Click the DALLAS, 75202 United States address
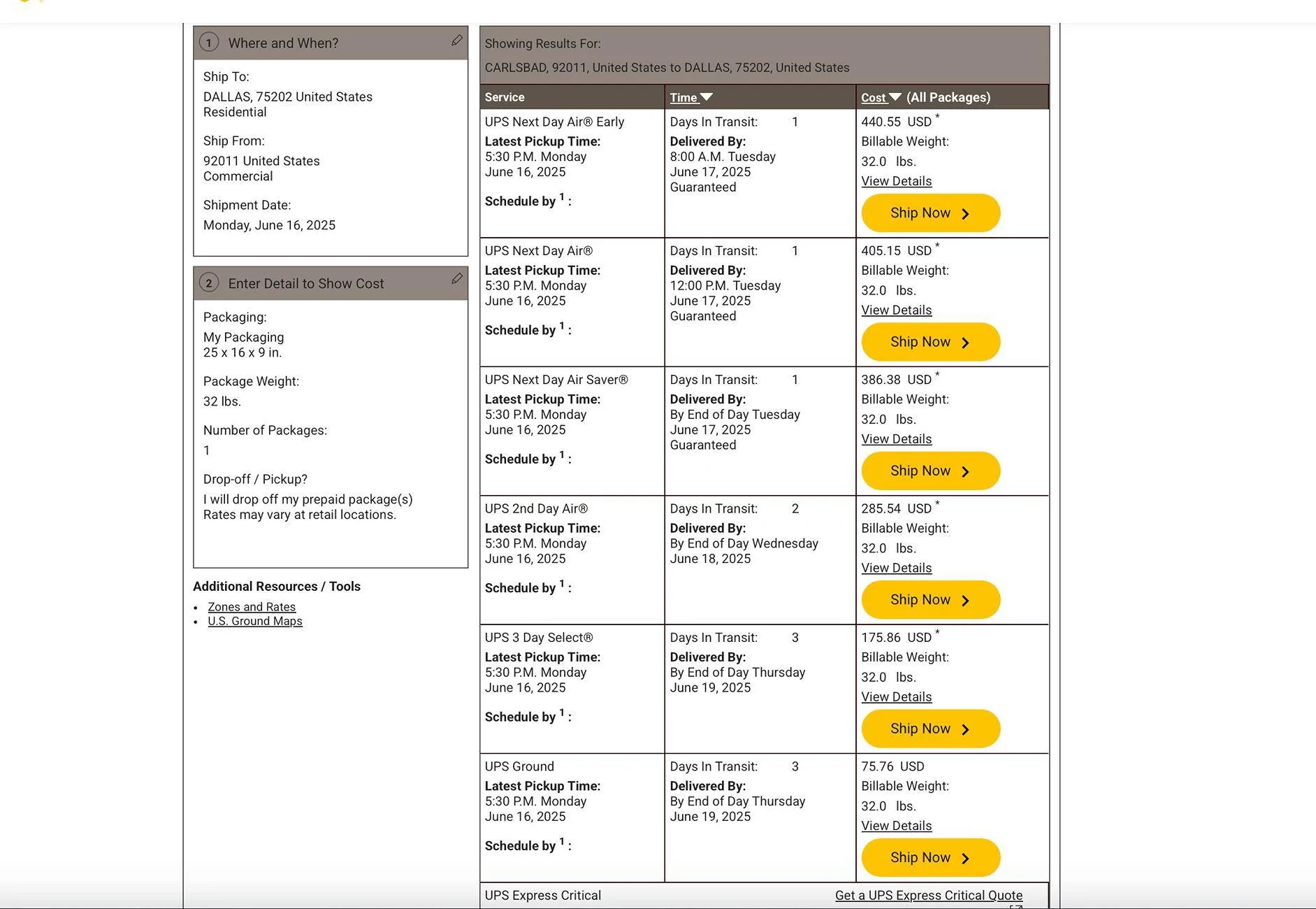 pos(287,96)
